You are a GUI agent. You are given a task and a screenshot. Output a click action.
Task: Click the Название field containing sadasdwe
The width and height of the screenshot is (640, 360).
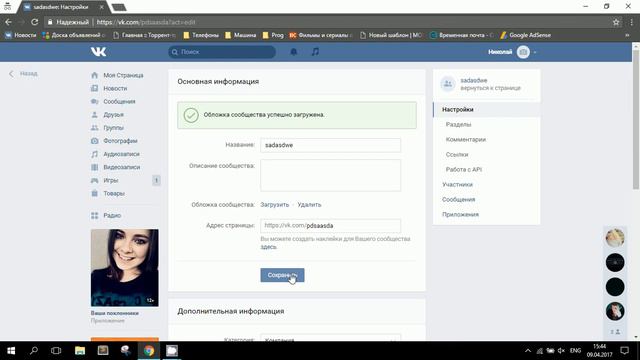pos(331,145)
